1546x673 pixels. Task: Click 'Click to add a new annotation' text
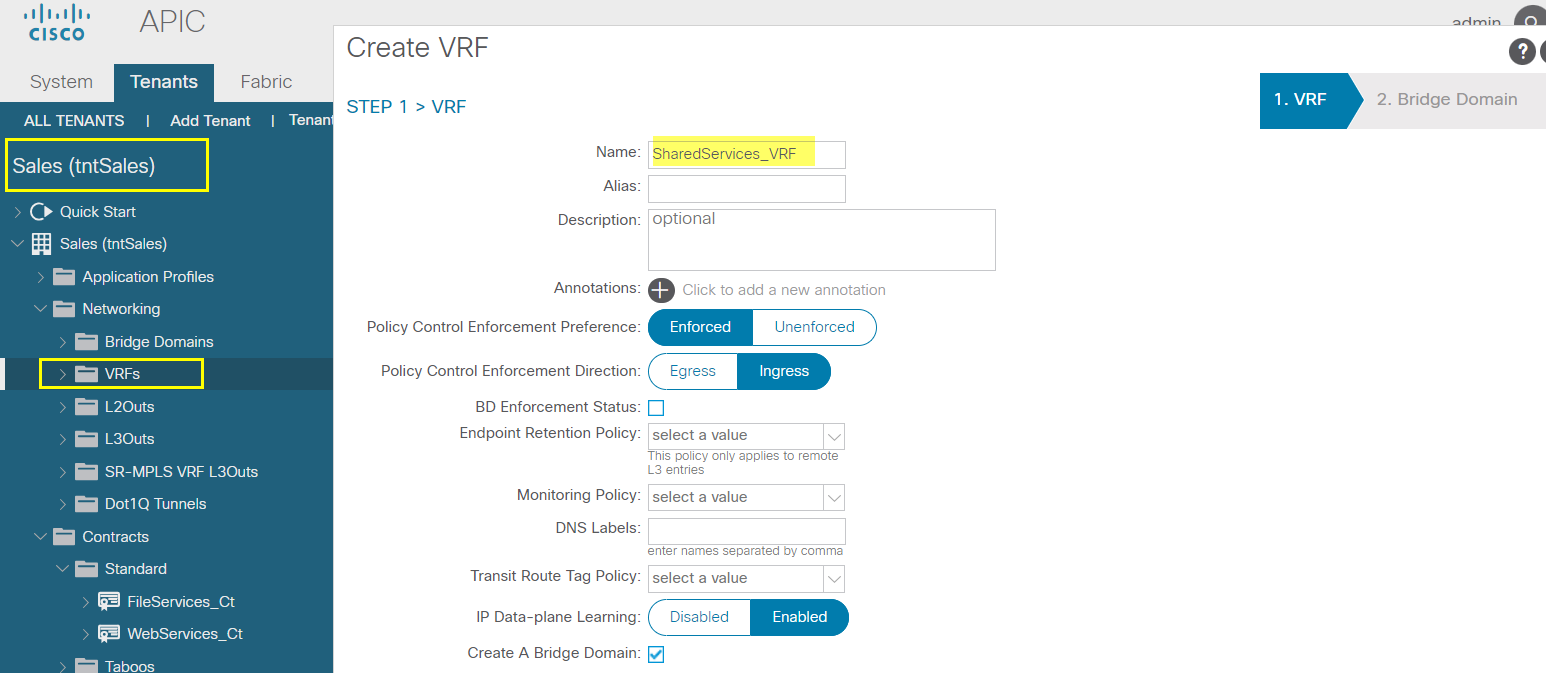[x=784, y=290]
